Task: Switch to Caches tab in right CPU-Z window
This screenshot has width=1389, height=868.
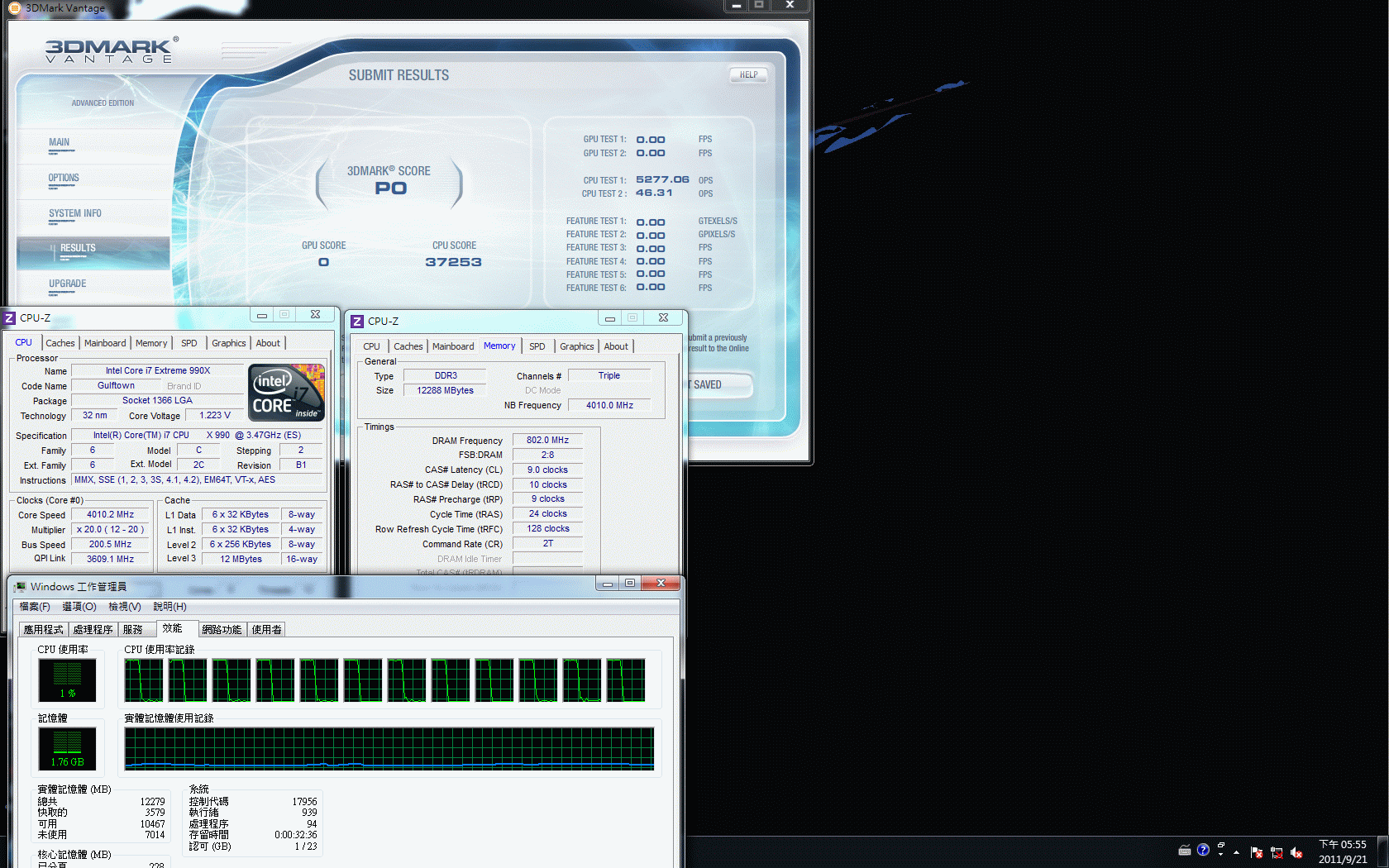Action: click(x=408, y=346)
